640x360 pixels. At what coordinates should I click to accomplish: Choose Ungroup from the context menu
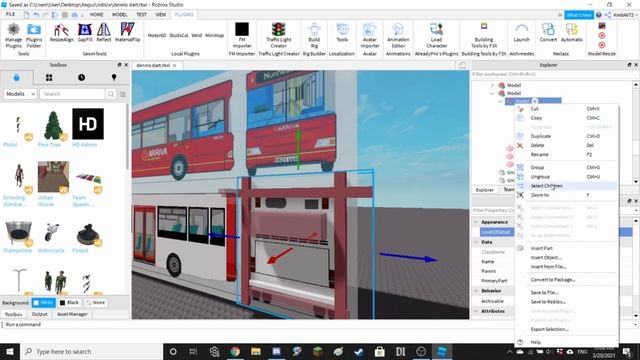click(x=567, y=176)
